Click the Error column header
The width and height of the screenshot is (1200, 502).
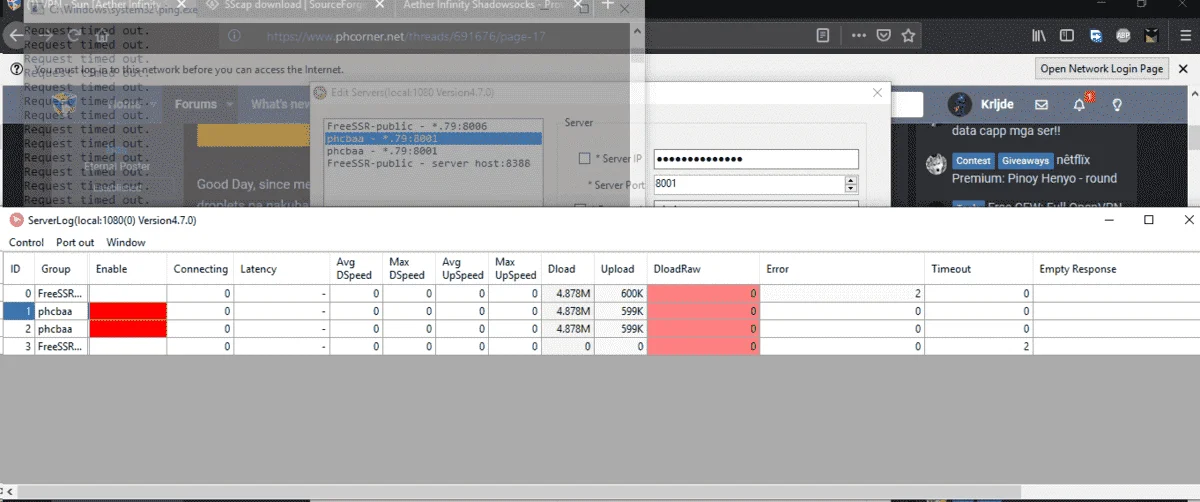coord(842,269)
